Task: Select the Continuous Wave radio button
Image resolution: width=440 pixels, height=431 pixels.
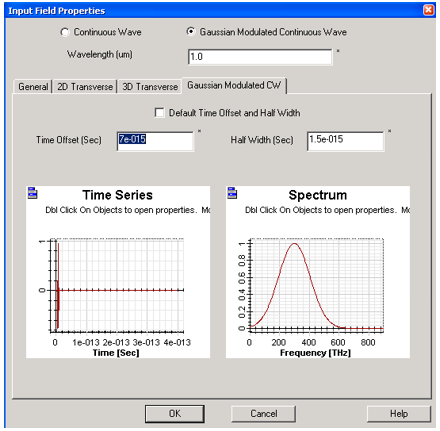Action: [65, 32]
